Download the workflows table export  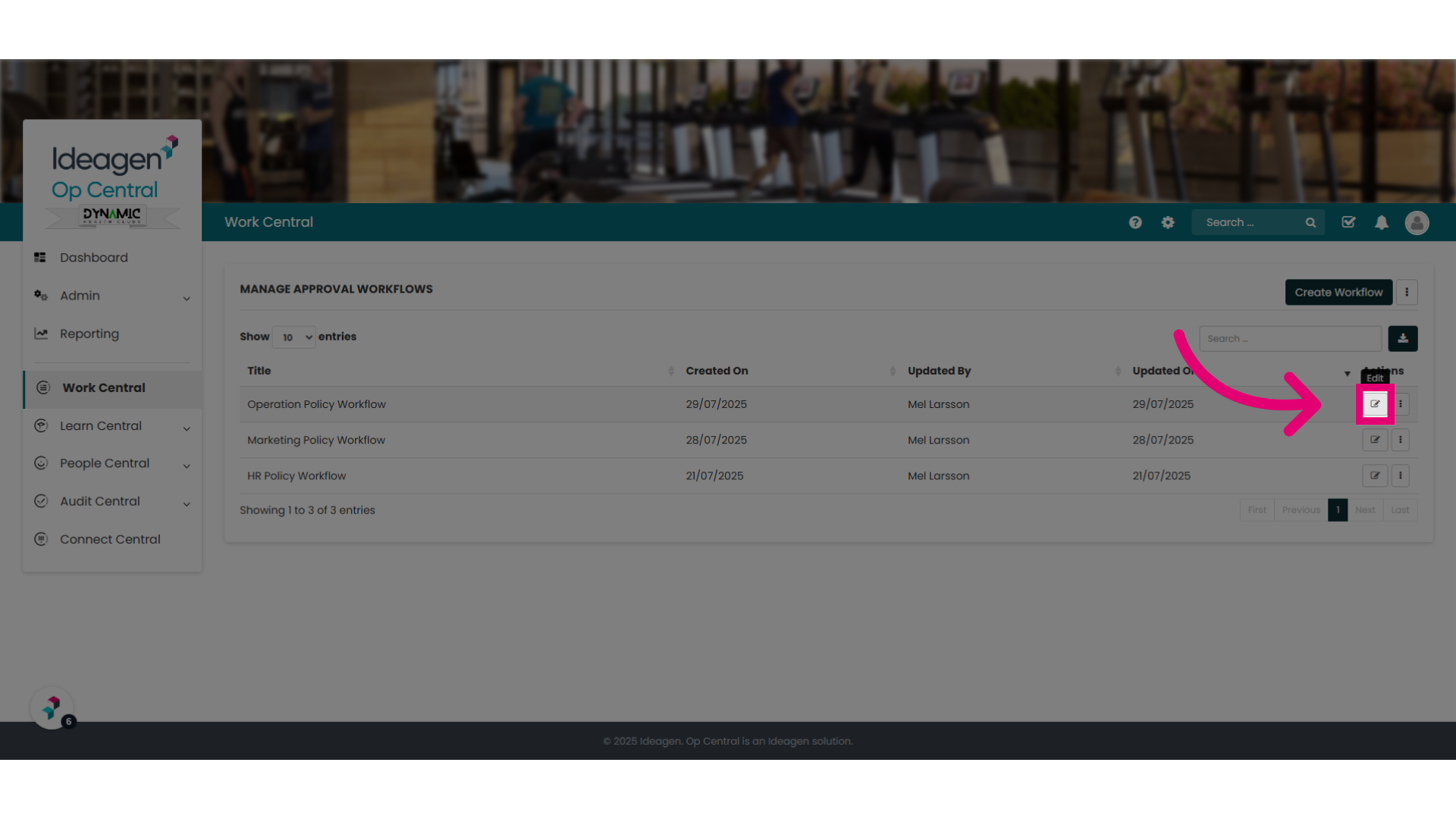click(1403, 338)
